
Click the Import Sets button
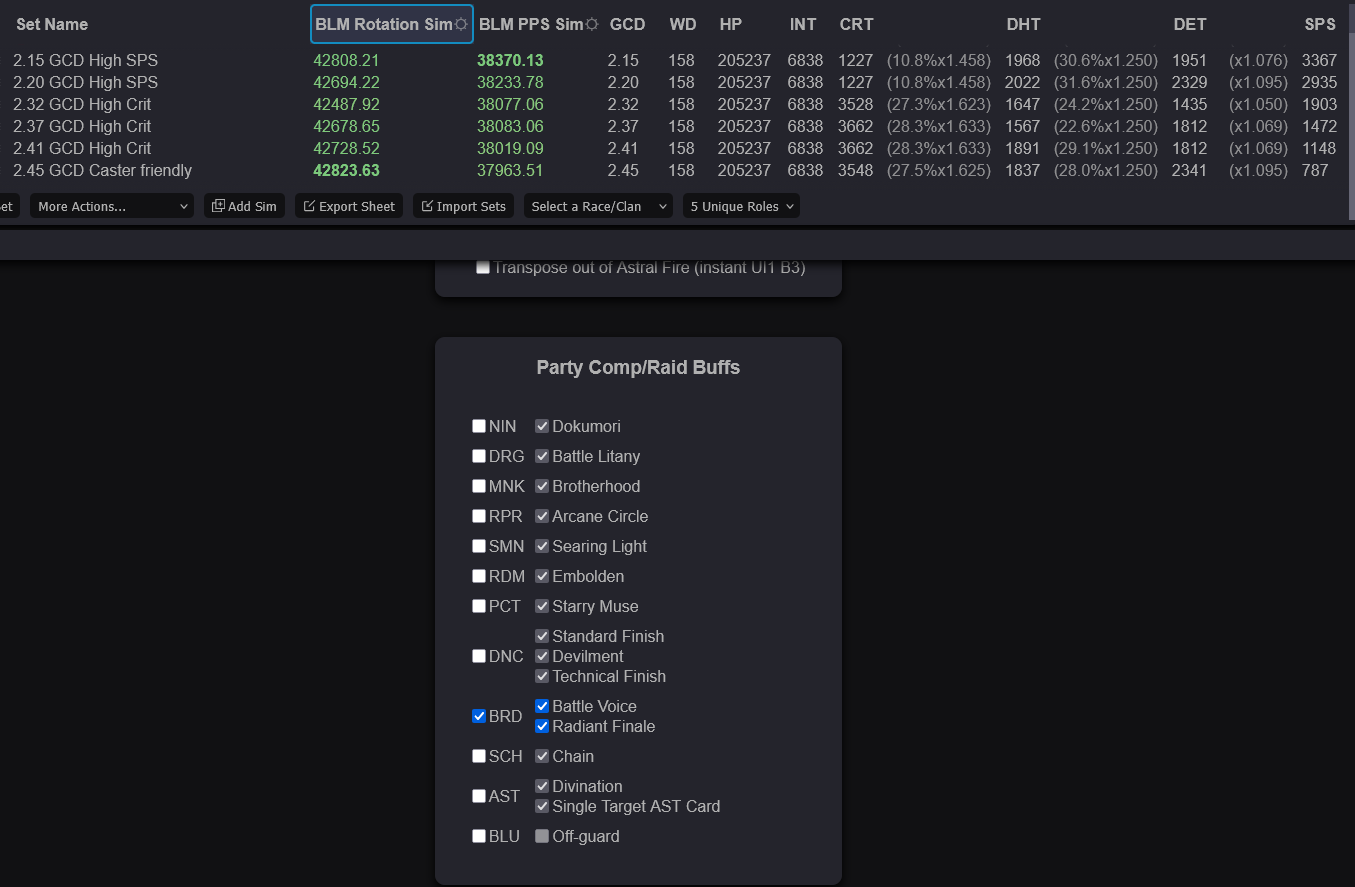(464, 206)
